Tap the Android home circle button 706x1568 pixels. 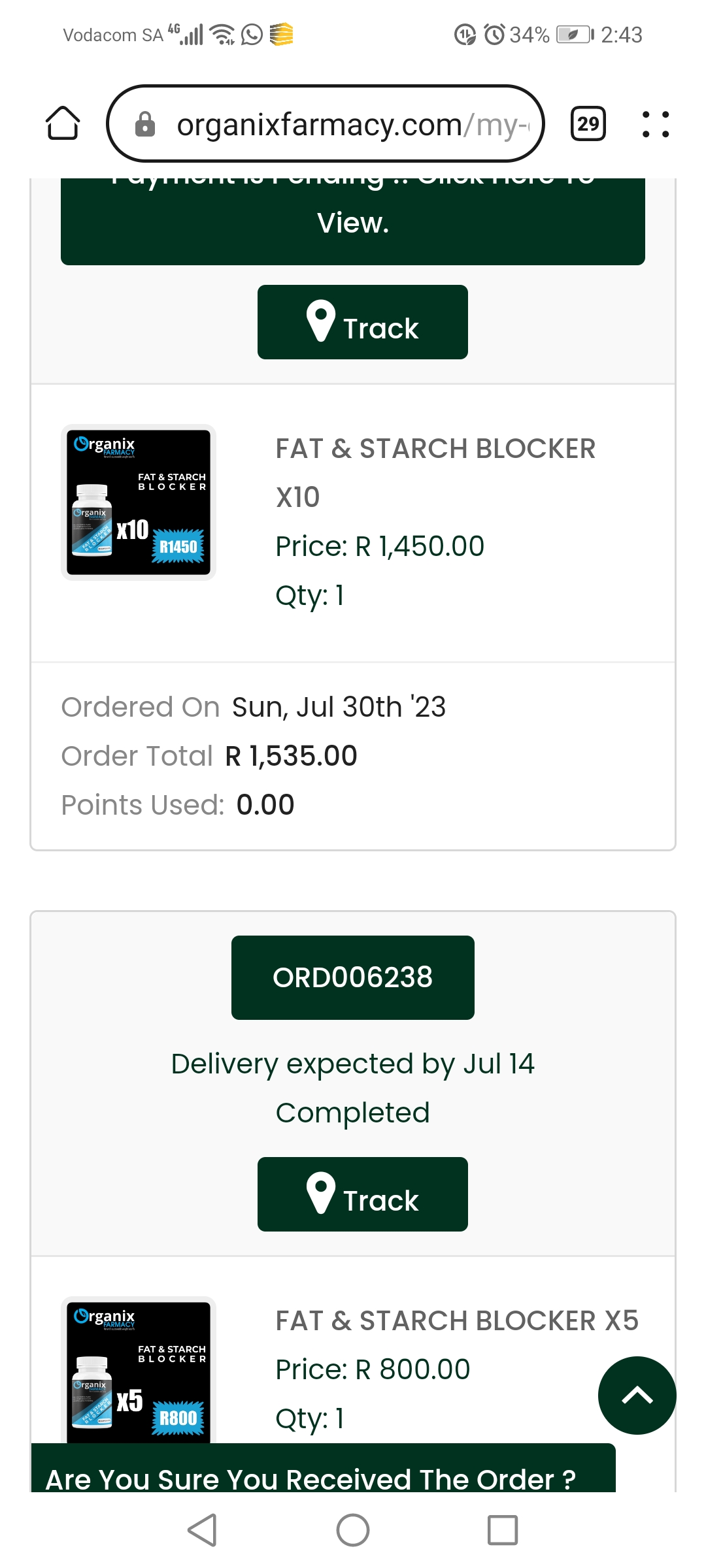tap(353, 1529)
